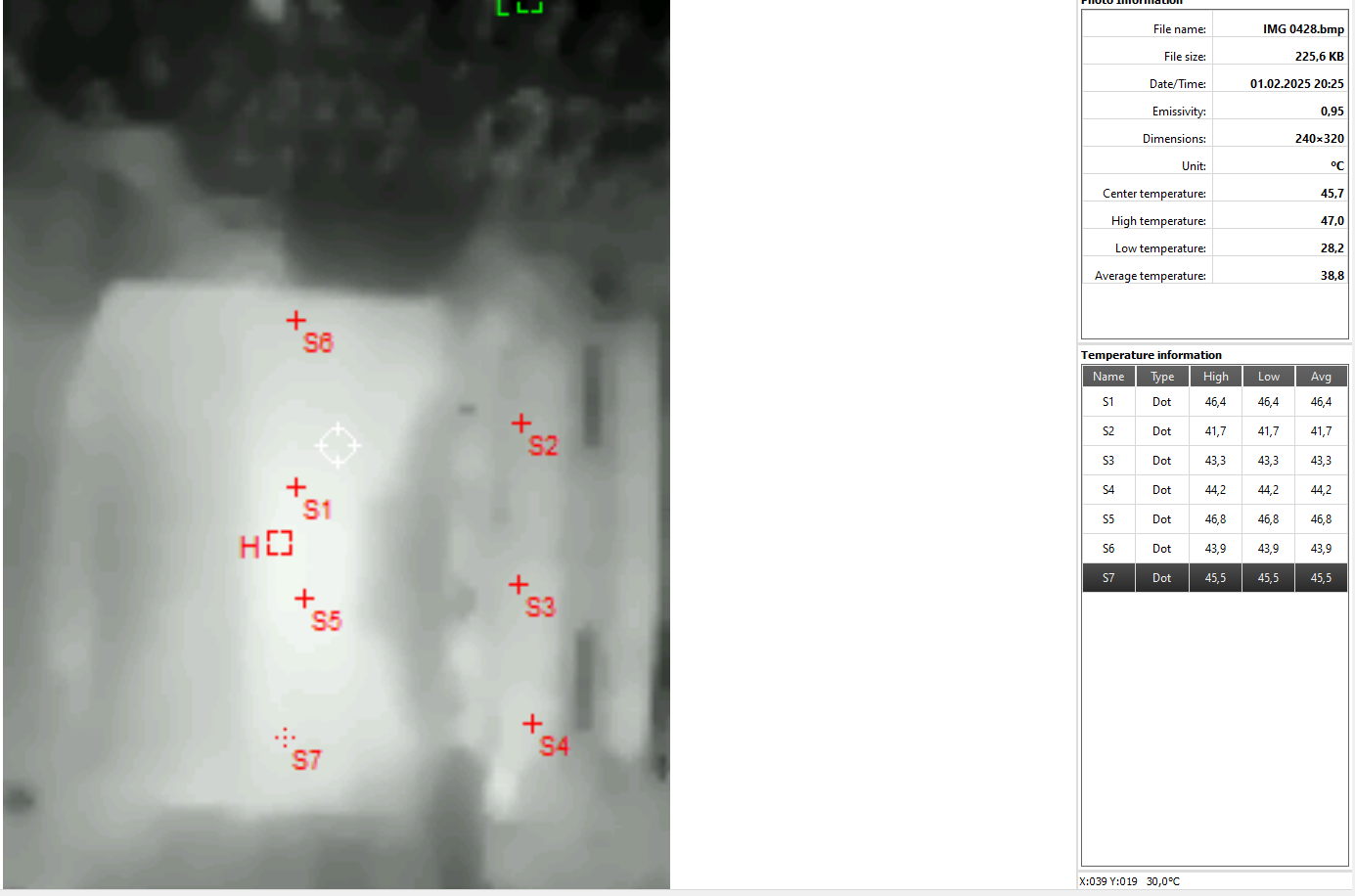
Task: Click the File size value 225,6 KB
Action: point(1319,57)
